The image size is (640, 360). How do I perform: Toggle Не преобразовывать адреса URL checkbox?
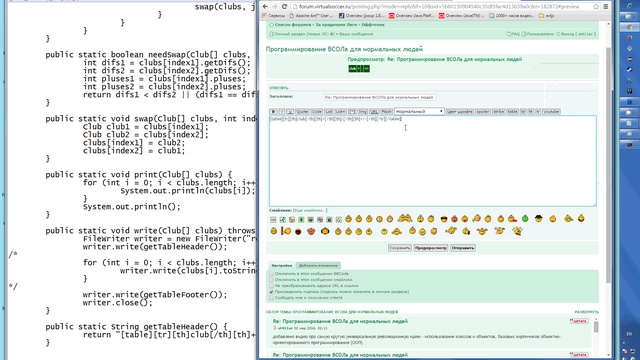tap(271, 286)
